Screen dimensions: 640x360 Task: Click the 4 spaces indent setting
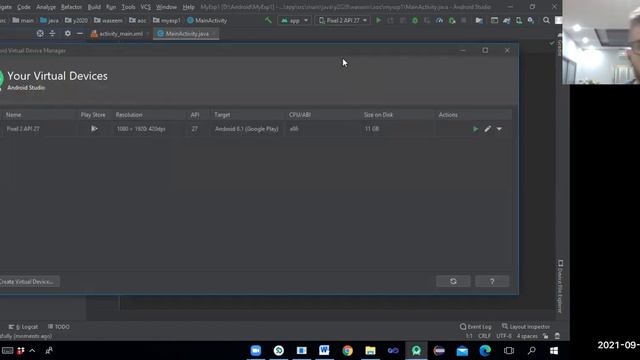(527, 336)
